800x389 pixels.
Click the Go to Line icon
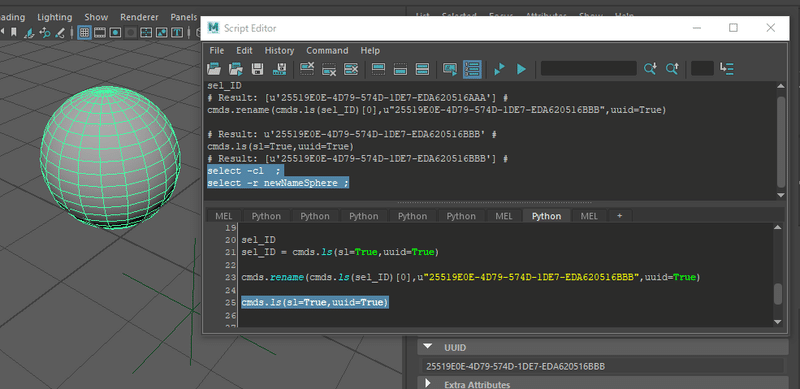coord(727,68)
